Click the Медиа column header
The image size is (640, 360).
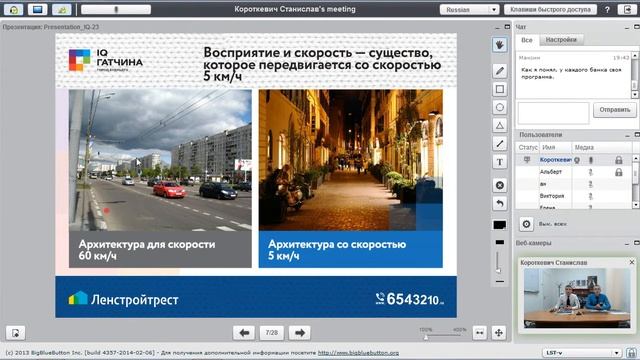(x=602, y=147)
